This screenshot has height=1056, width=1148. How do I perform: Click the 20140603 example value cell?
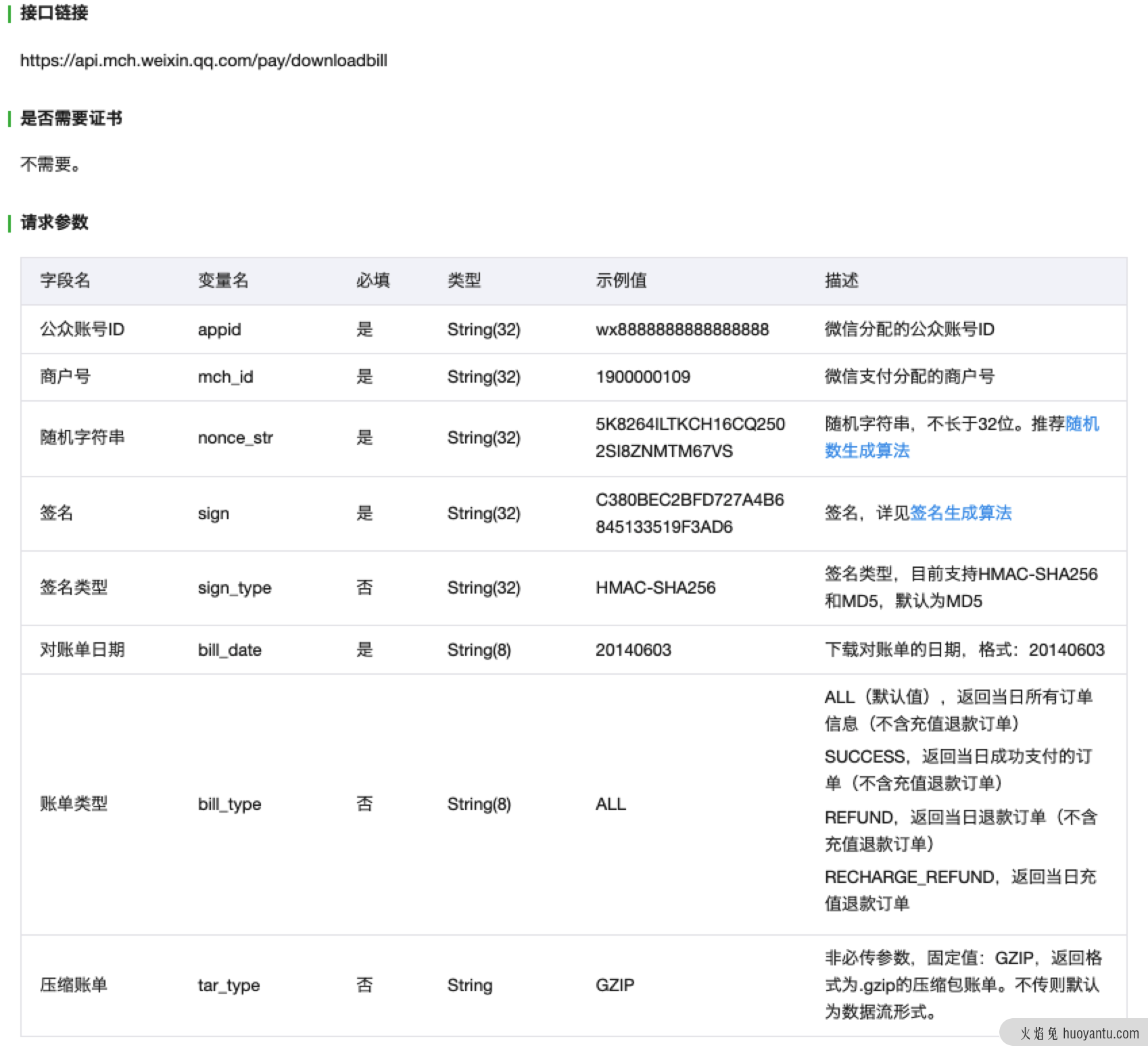(x=633, y=650)
